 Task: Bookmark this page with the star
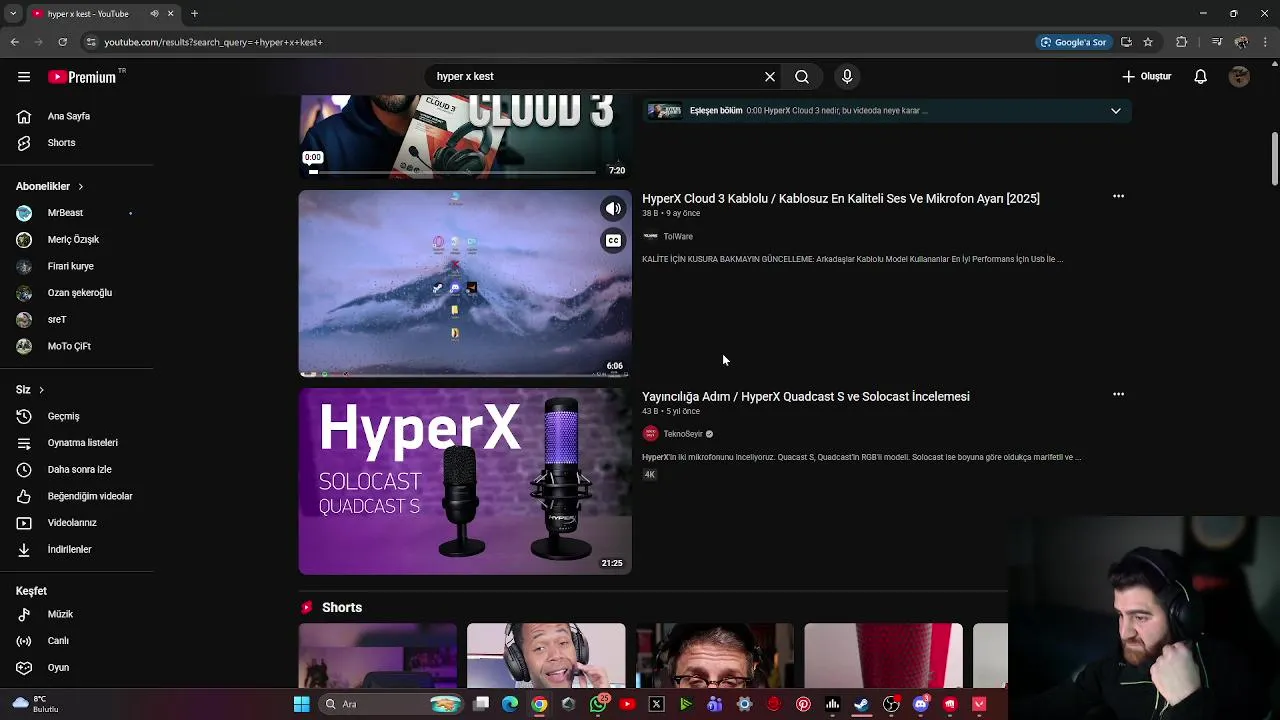pyautogui.click(x=1148, y=42)
